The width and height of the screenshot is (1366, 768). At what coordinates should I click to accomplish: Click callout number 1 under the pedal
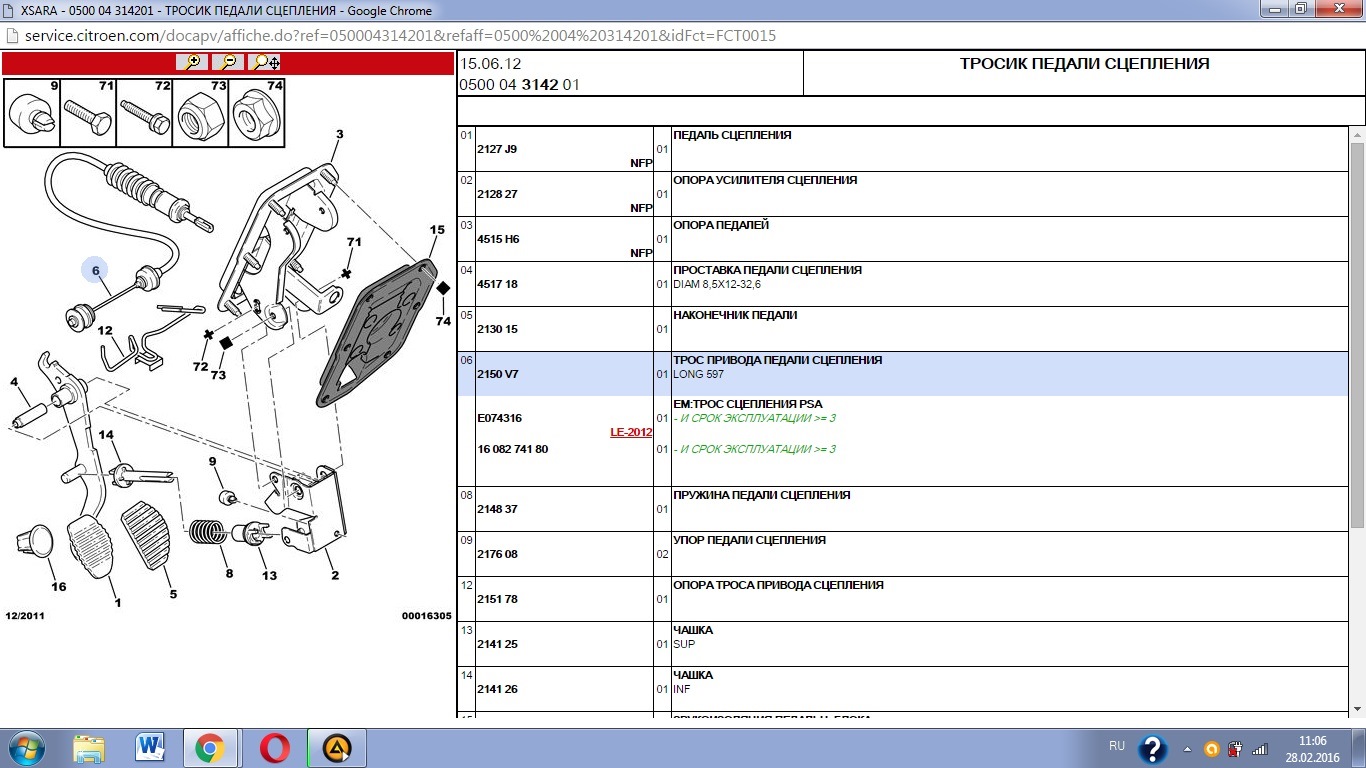click(x=117, y=602)
